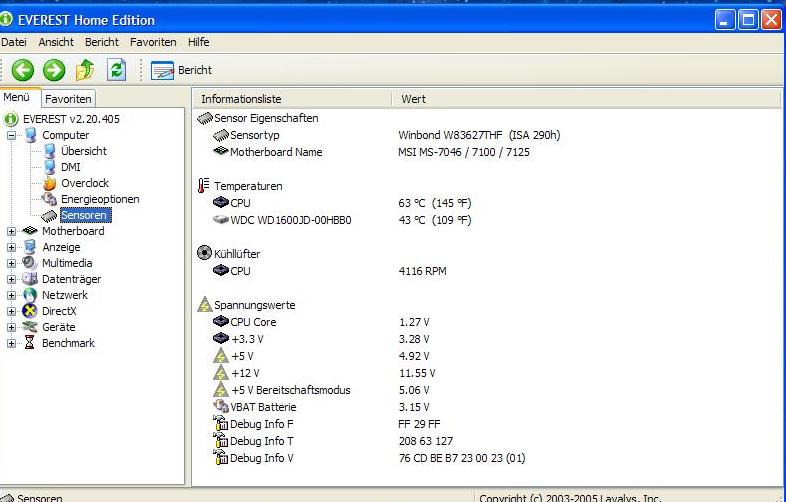The width and height of the screenshot is (786, 502).
Task: Open the Hilfe menu
Action: coord(199,42)
